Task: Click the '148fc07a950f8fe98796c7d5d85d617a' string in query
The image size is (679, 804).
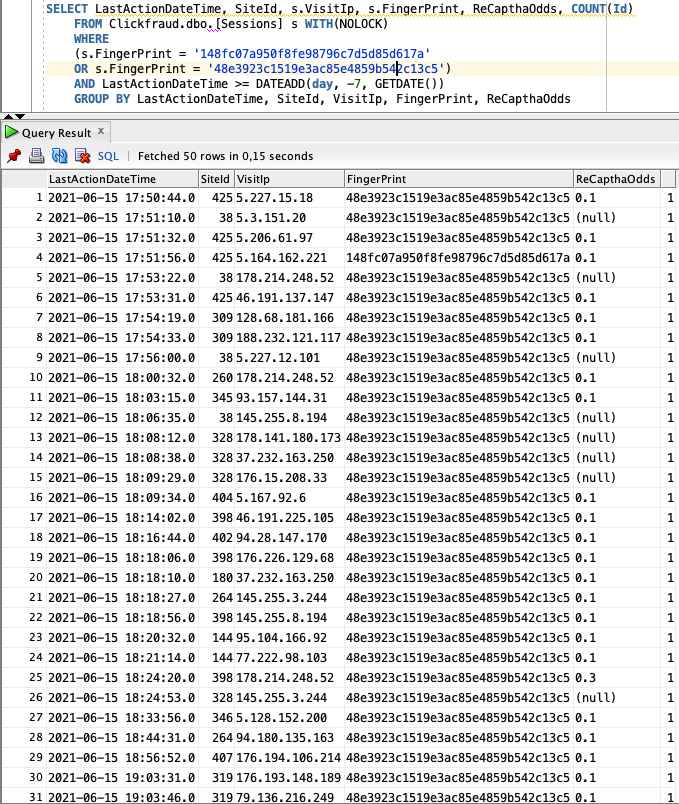Action: click(311, 54)
